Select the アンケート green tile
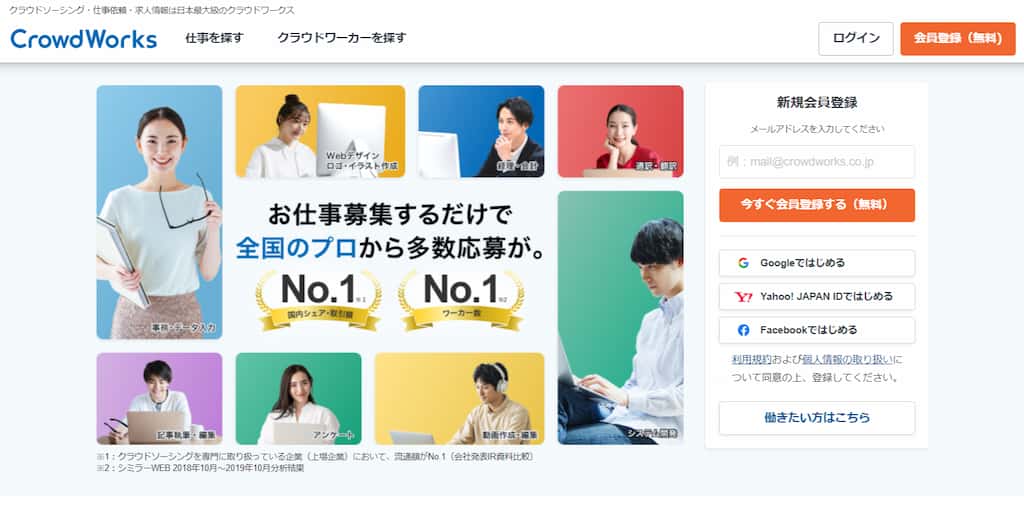 tap(298, 399)
